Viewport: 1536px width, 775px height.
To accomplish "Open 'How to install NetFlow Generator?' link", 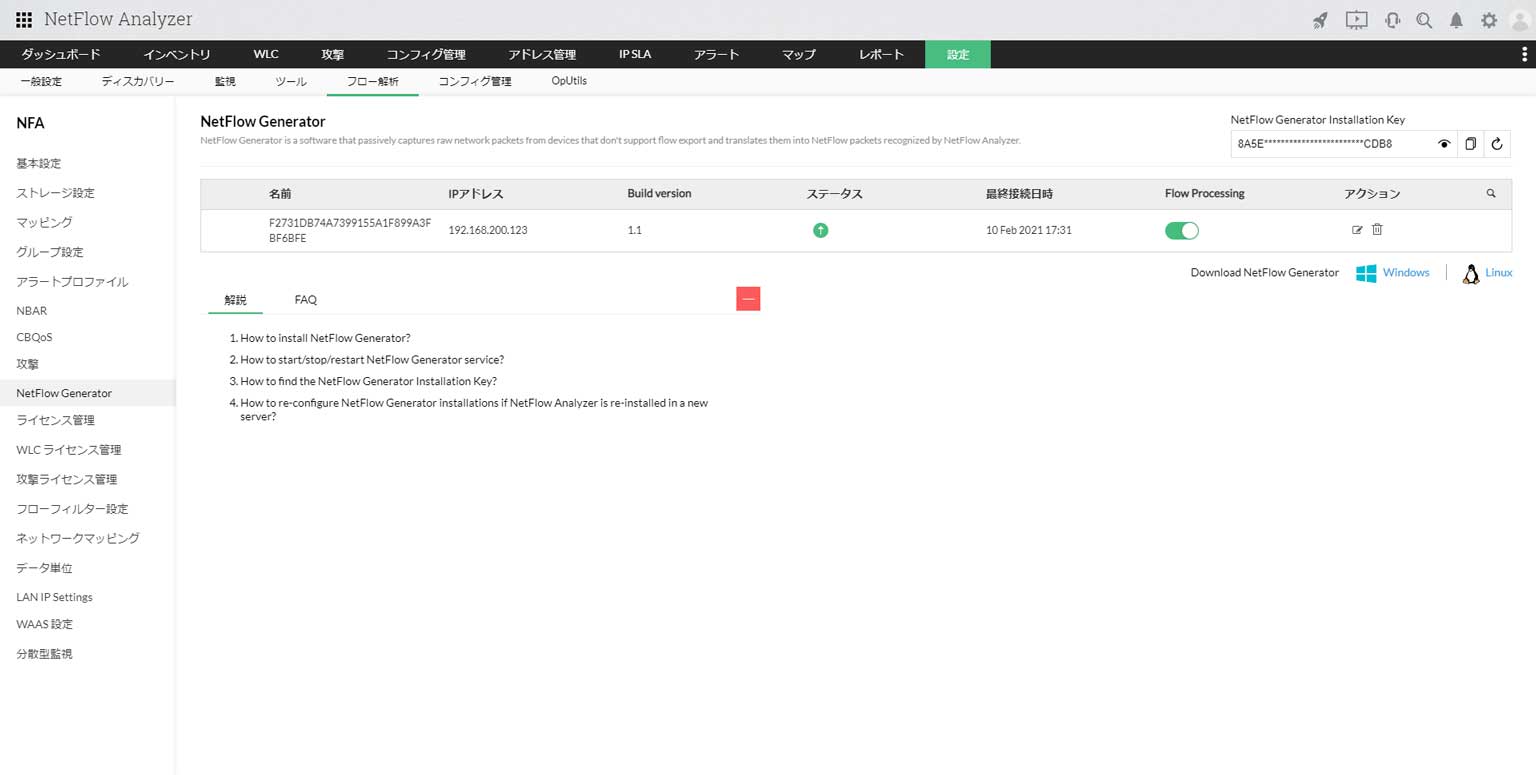I will click(x=325, y=338).
